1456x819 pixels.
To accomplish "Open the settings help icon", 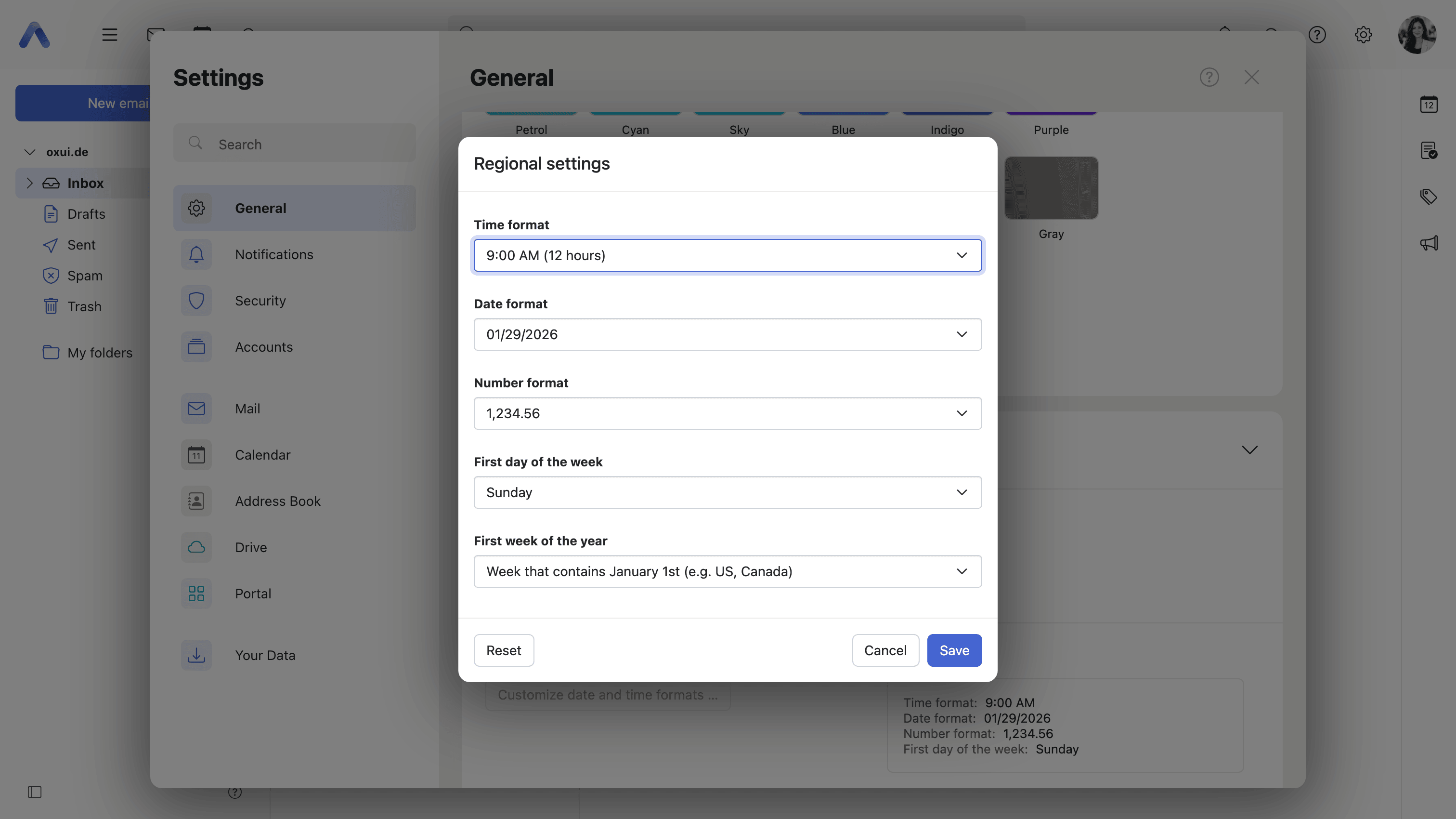I will click(1209, 78).
